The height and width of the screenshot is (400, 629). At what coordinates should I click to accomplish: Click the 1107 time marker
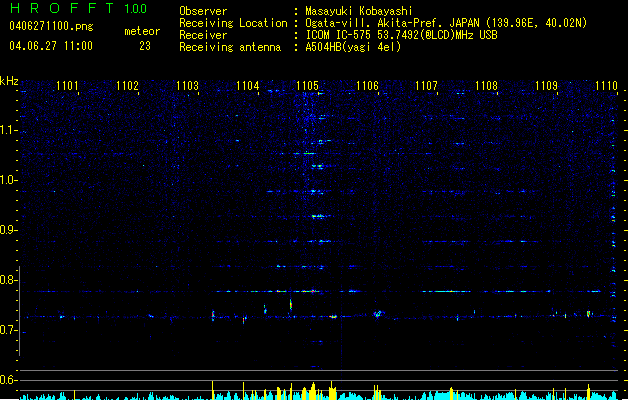[x=426, y=86]
